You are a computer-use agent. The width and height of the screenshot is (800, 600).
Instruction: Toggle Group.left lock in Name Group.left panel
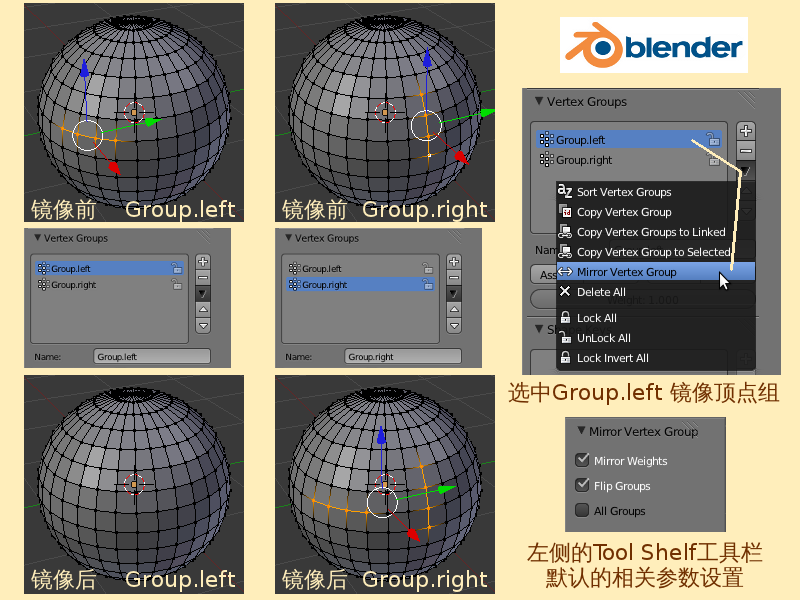click(x=177, y=268)
